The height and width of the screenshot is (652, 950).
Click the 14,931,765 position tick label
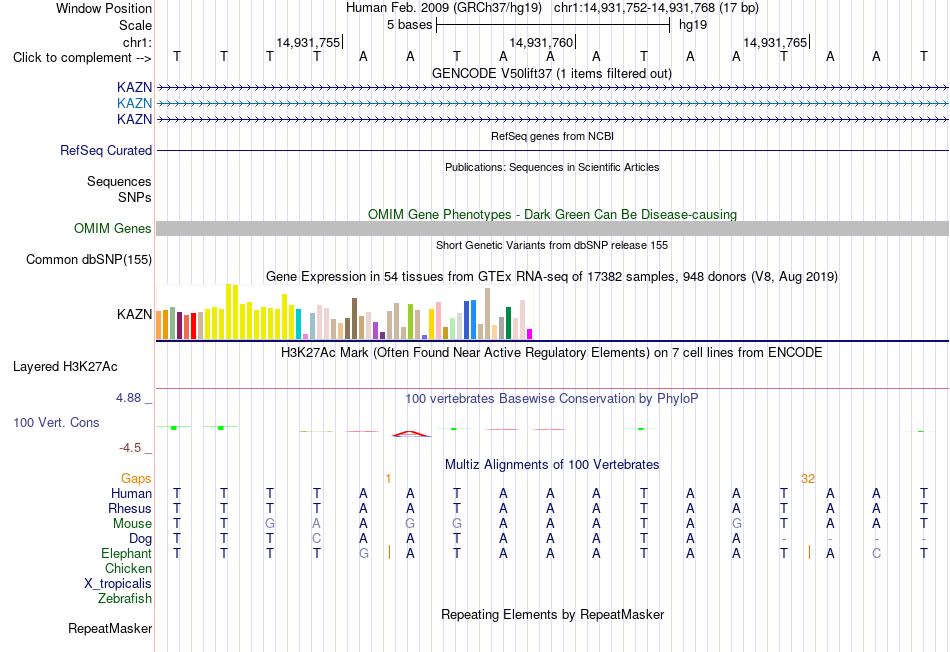[x=775, y=42]
